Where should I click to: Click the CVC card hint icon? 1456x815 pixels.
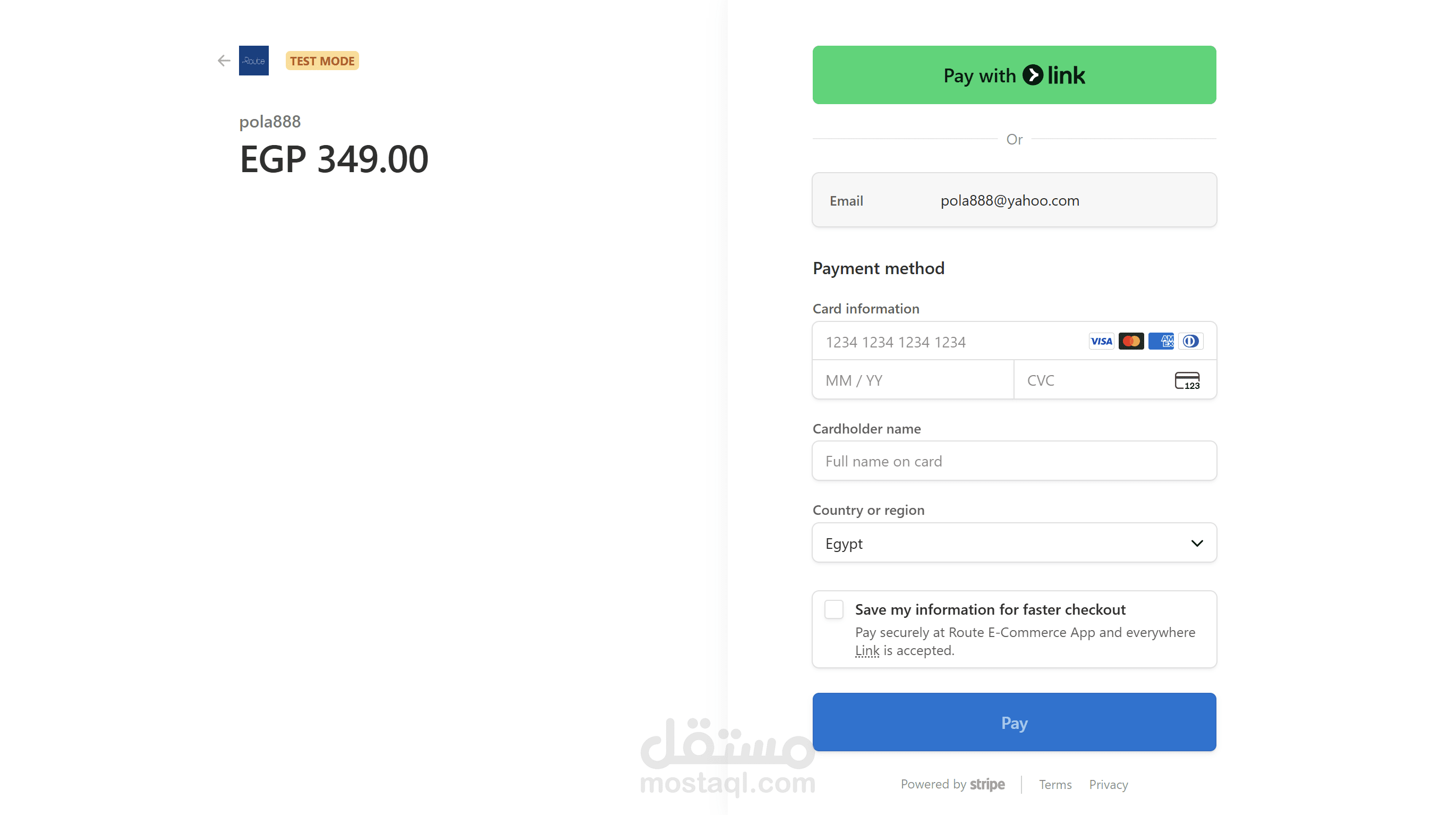[x=1187, y=380]
